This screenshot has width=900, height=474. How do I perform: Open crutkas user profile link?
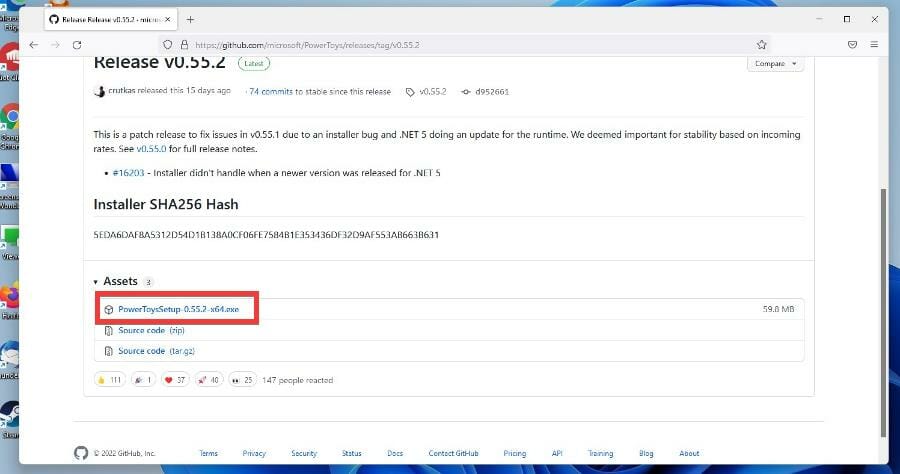[122, 91]
